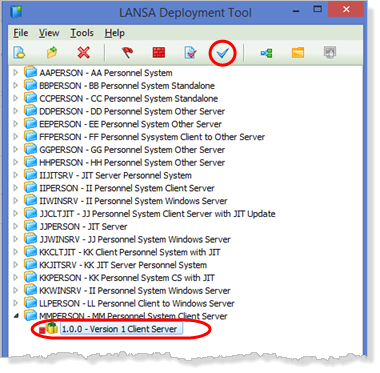Expand the IIPERSON tree node
Screen dimensions: 380x373
click(x=16, y=188)
